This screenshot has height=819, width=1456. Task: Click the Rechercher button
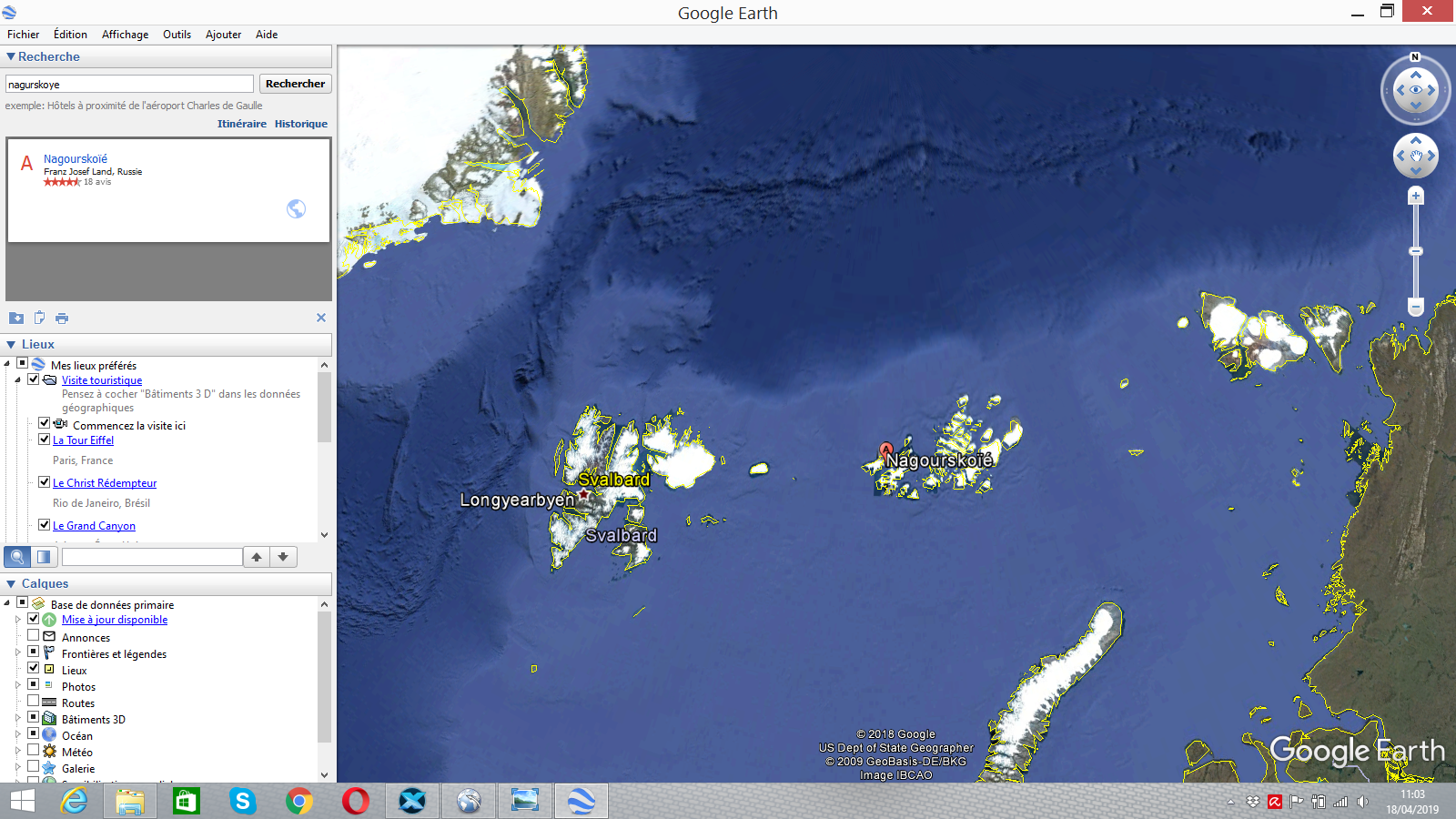tap(295, 84)
